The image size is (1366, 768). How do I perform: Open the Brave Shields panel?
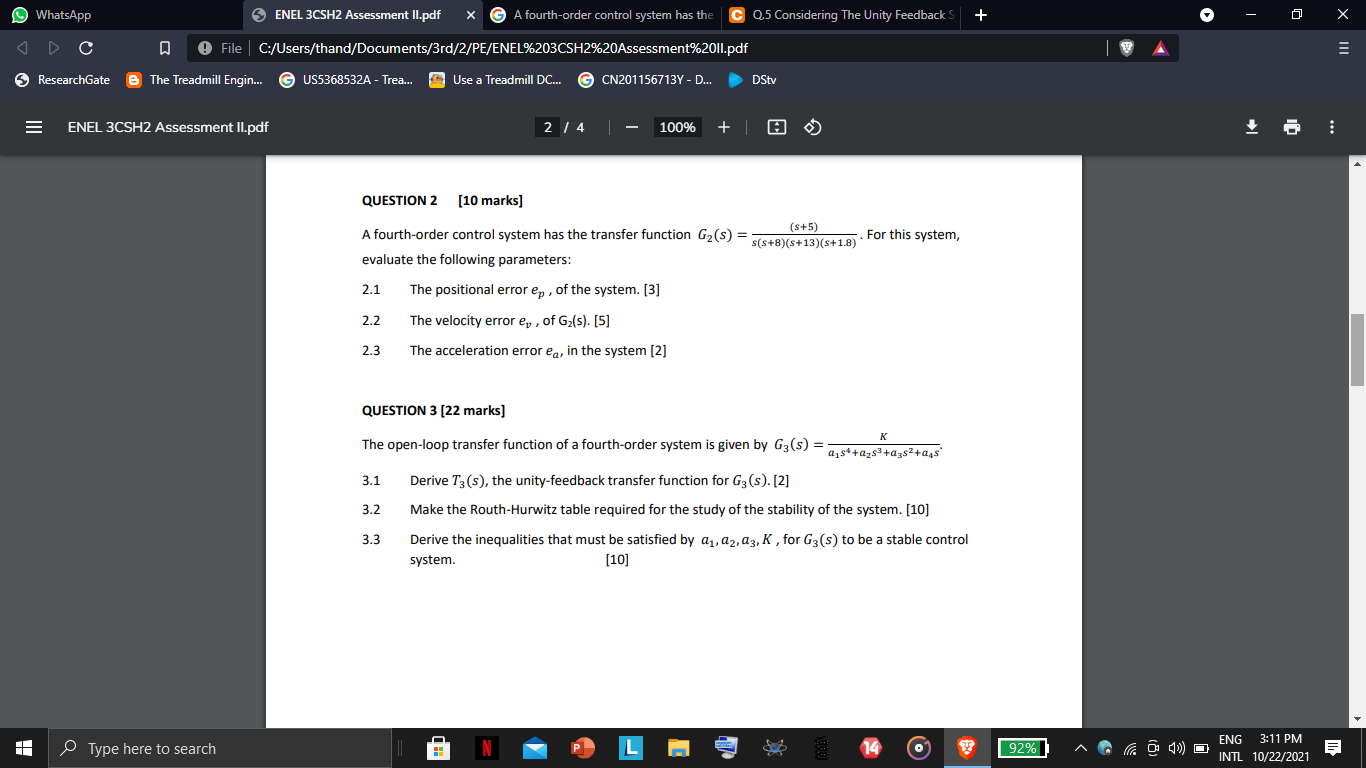point(1127,46)
